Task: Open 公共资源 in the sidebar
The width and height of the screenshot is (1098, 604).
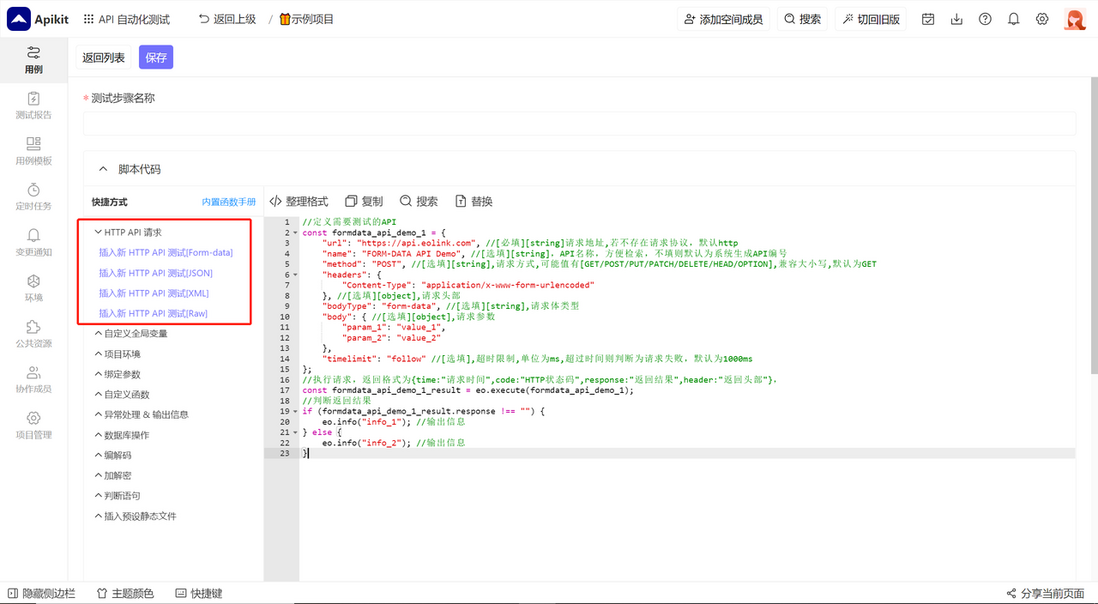Action: (34, 335)
